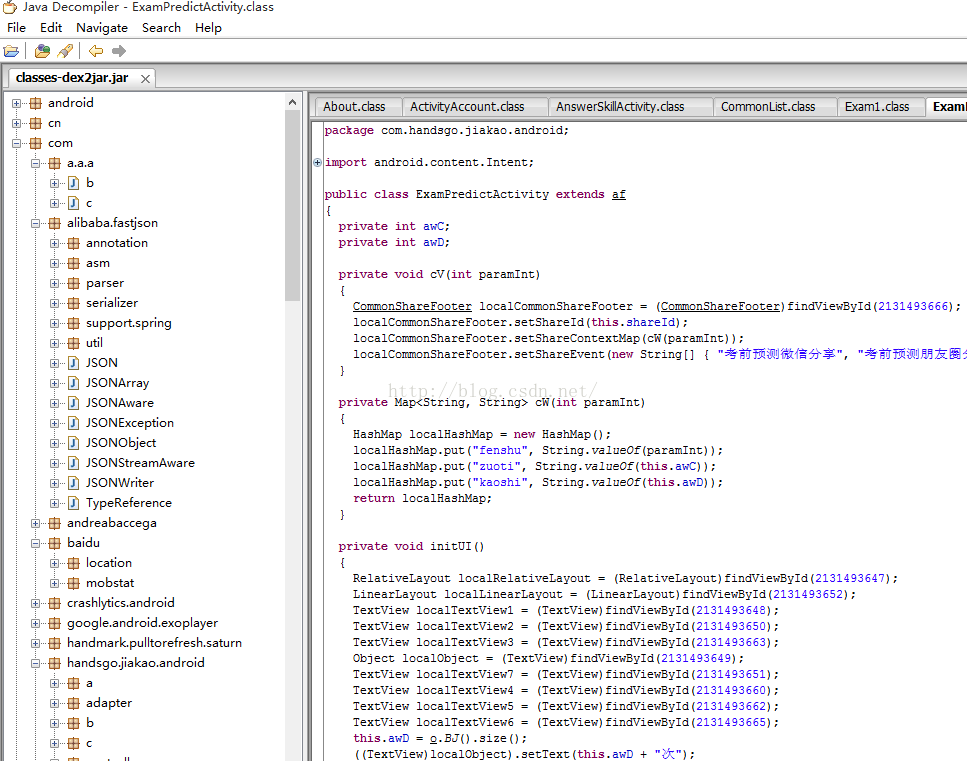Click the JSONArray class file icon
The image size is (967, 761).
click(x=73, y=383)
